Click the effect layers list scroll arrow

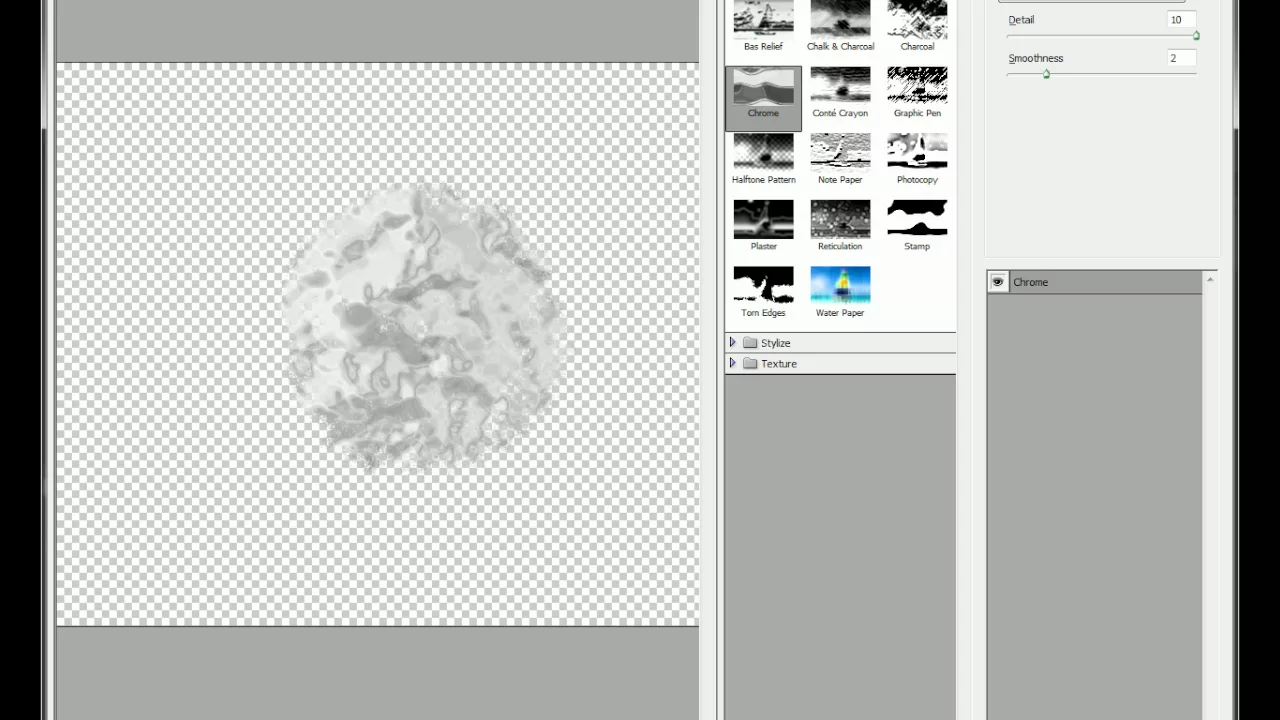(x=1210, y=280)
